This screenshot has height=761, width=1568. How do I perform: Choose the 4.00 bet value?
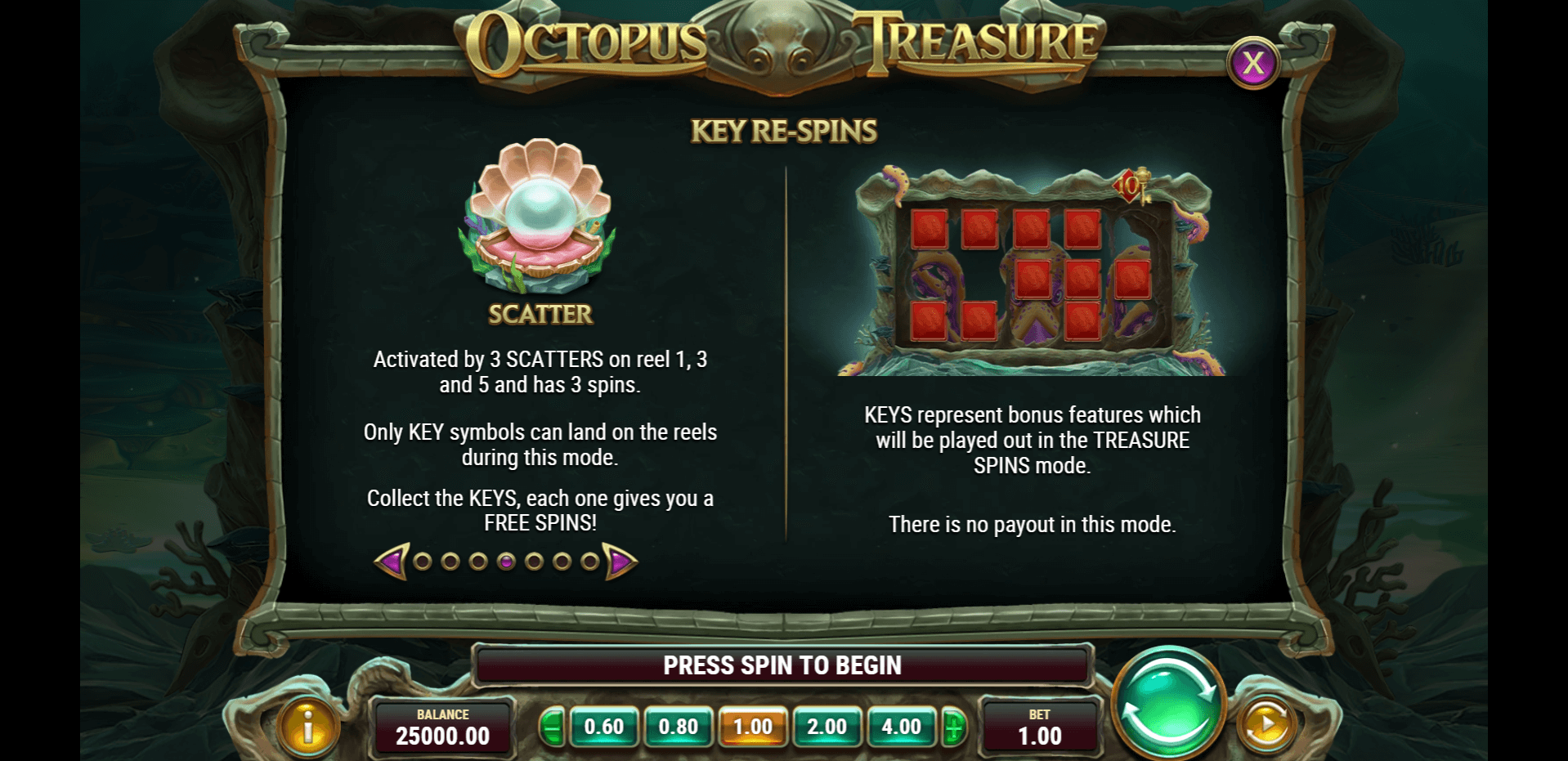(x=902, y=727)
